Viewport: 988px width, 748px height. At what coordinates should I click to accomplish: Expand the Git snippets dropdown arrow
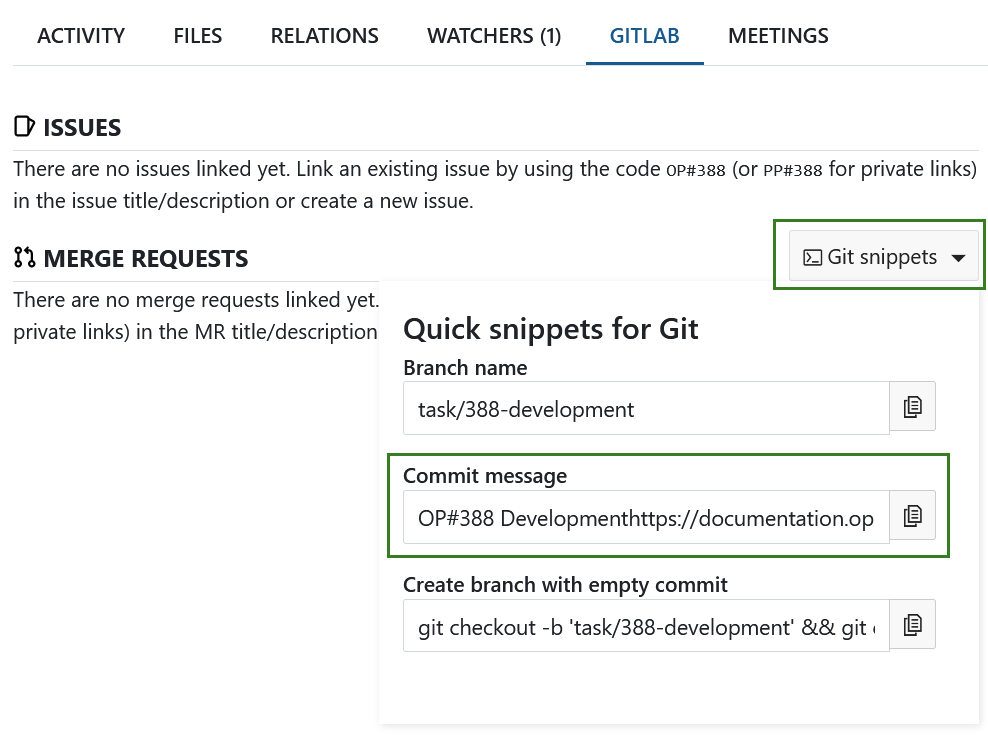tap(958, 256)
